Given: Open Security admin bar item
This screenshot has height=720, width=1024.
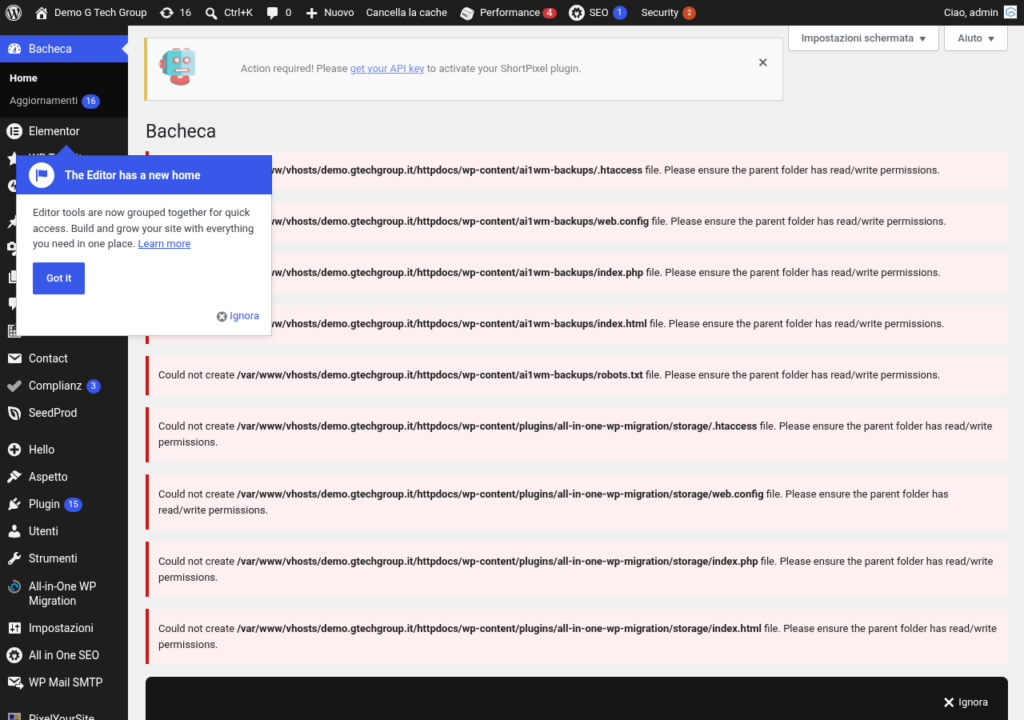Looking at the screenshot, I should tap(667, 12).
